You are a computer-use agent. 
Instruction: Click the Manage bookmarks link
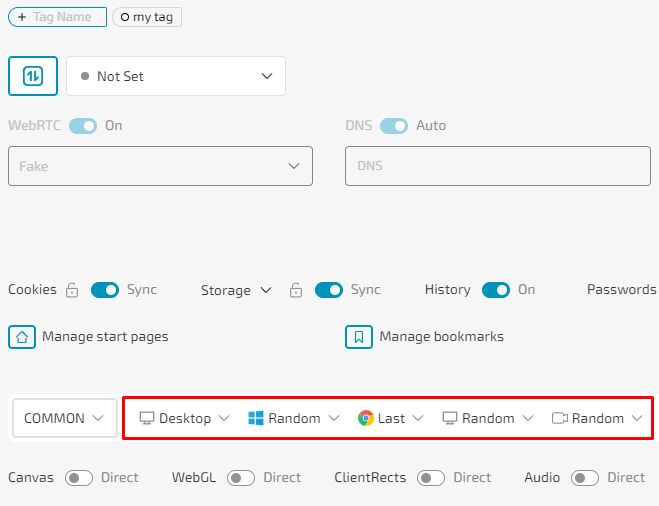click(x=442, y=337)
